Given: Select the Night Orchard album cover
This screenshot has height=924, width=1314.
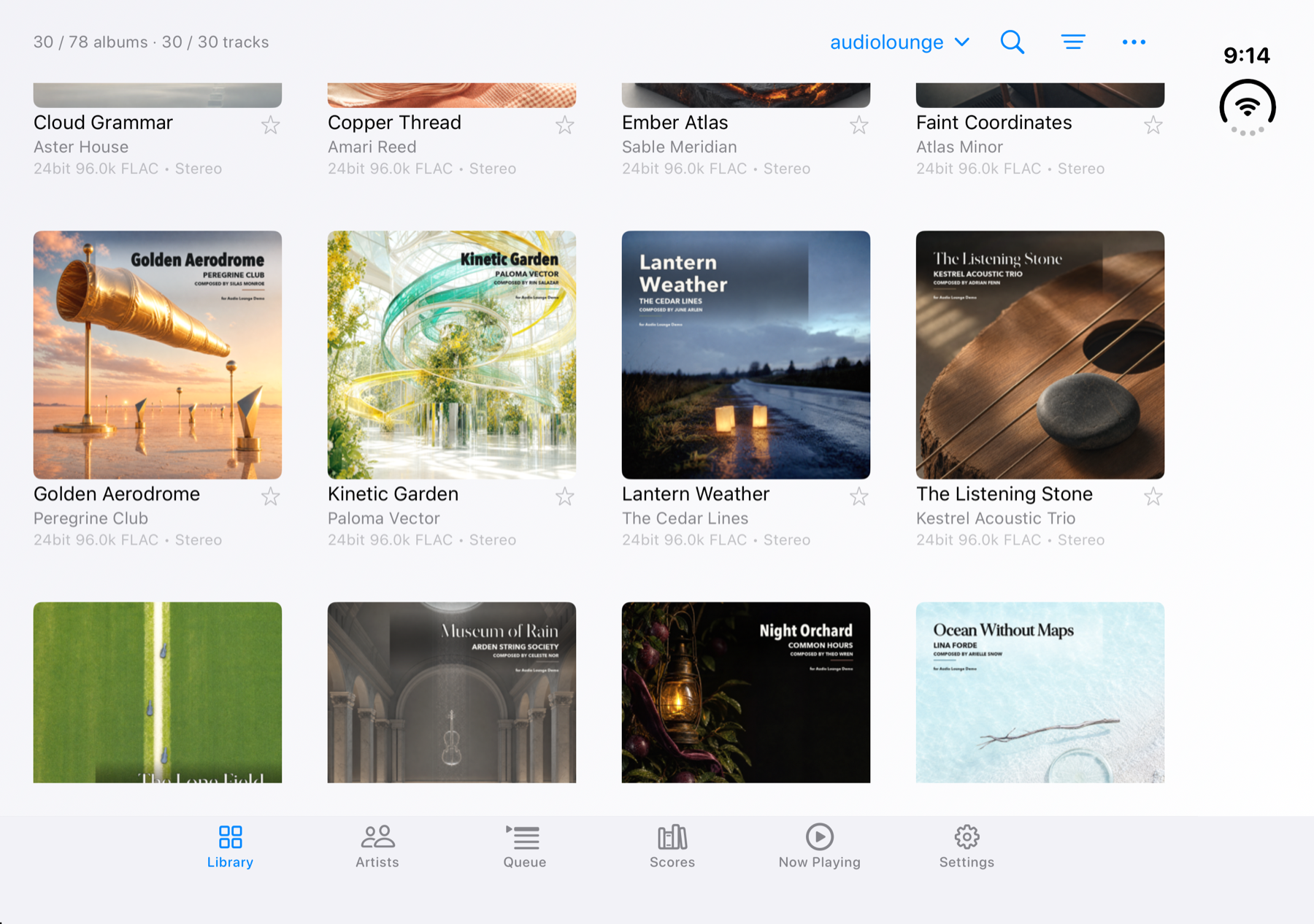Looking at the screenshot, I should [x=746, y=693].
